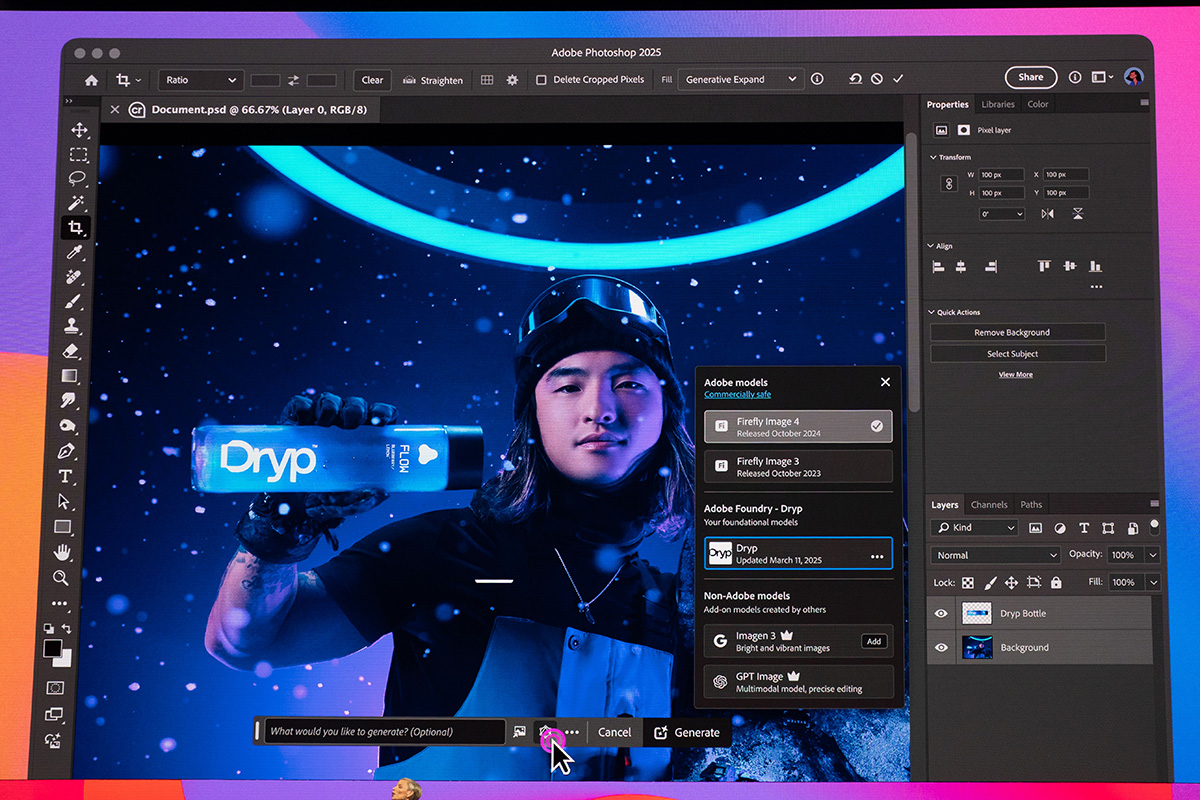
Task: Choose the GPT Image model
Action: click(x=798, y=682)
